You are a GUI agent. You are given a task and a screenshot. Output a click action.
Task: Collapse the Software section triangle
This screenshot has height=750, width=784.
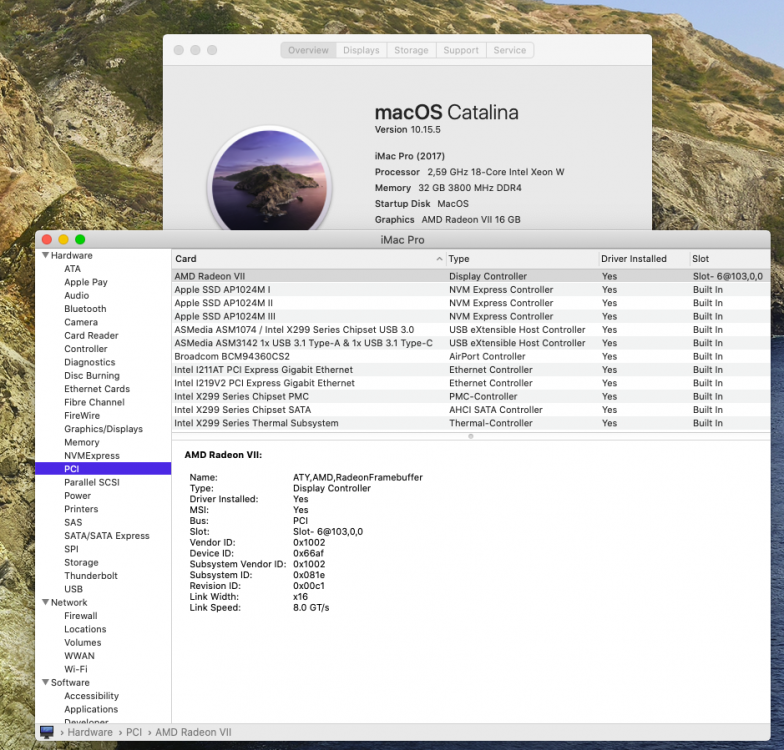pos(46,682)
